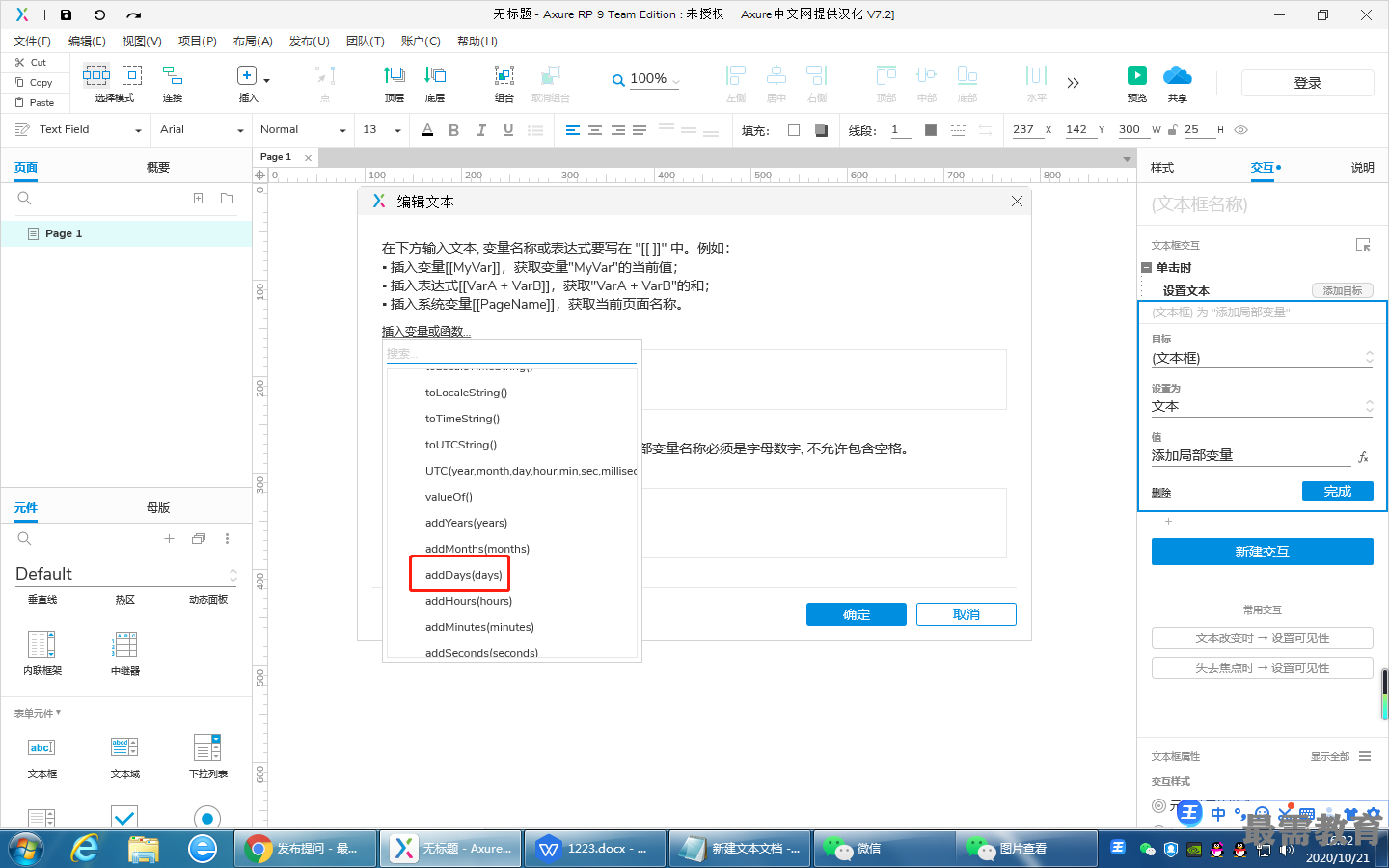
Task: Click the fill color empty swatch
Action: [x=794, y=130]
